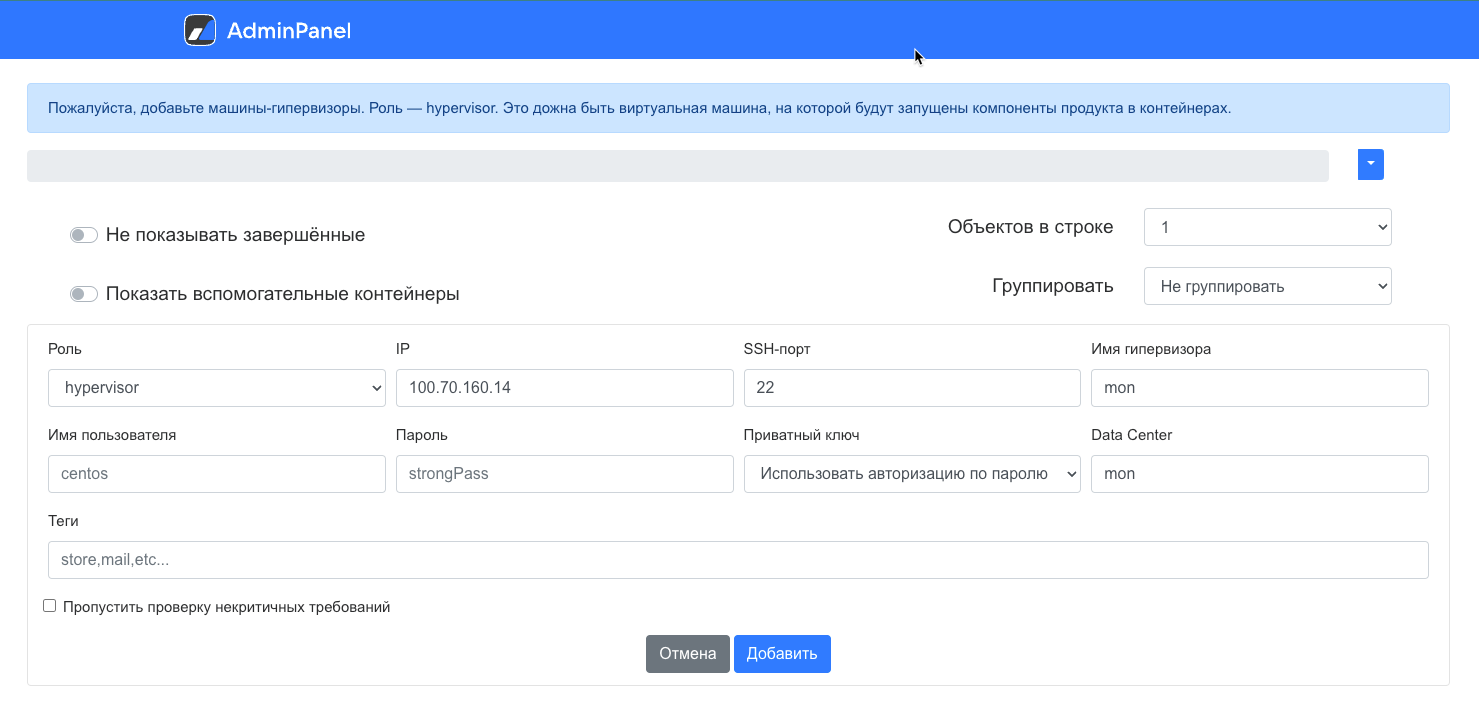Screen dimensions: 1479x715
Task: Click the 'Пароль' input field
Action: (x=564, y=474)
